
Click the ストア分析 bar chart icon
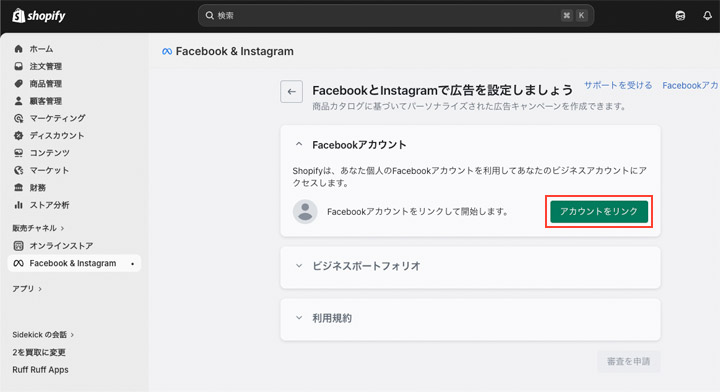tap(18, 205)
